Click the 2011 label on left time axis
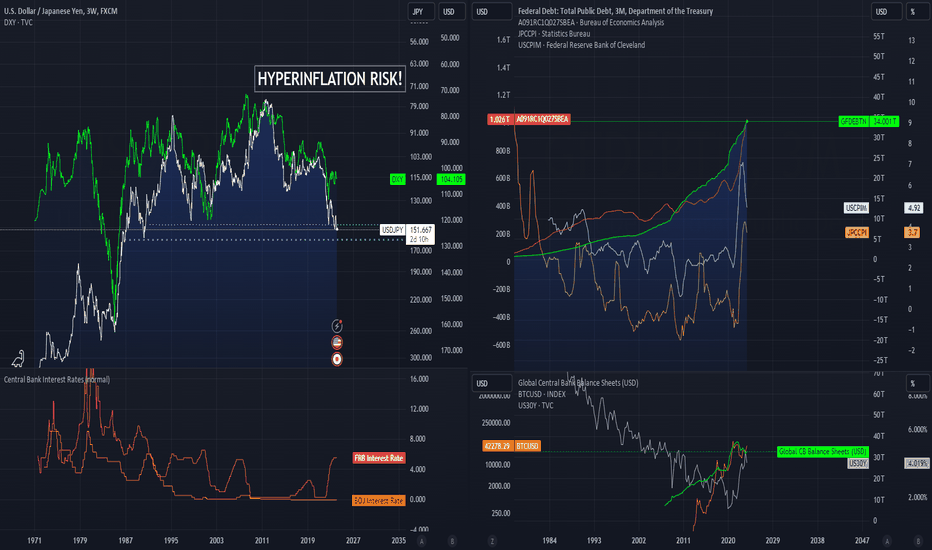The height and width of the screenshot is (550, 932). (262, 540)
